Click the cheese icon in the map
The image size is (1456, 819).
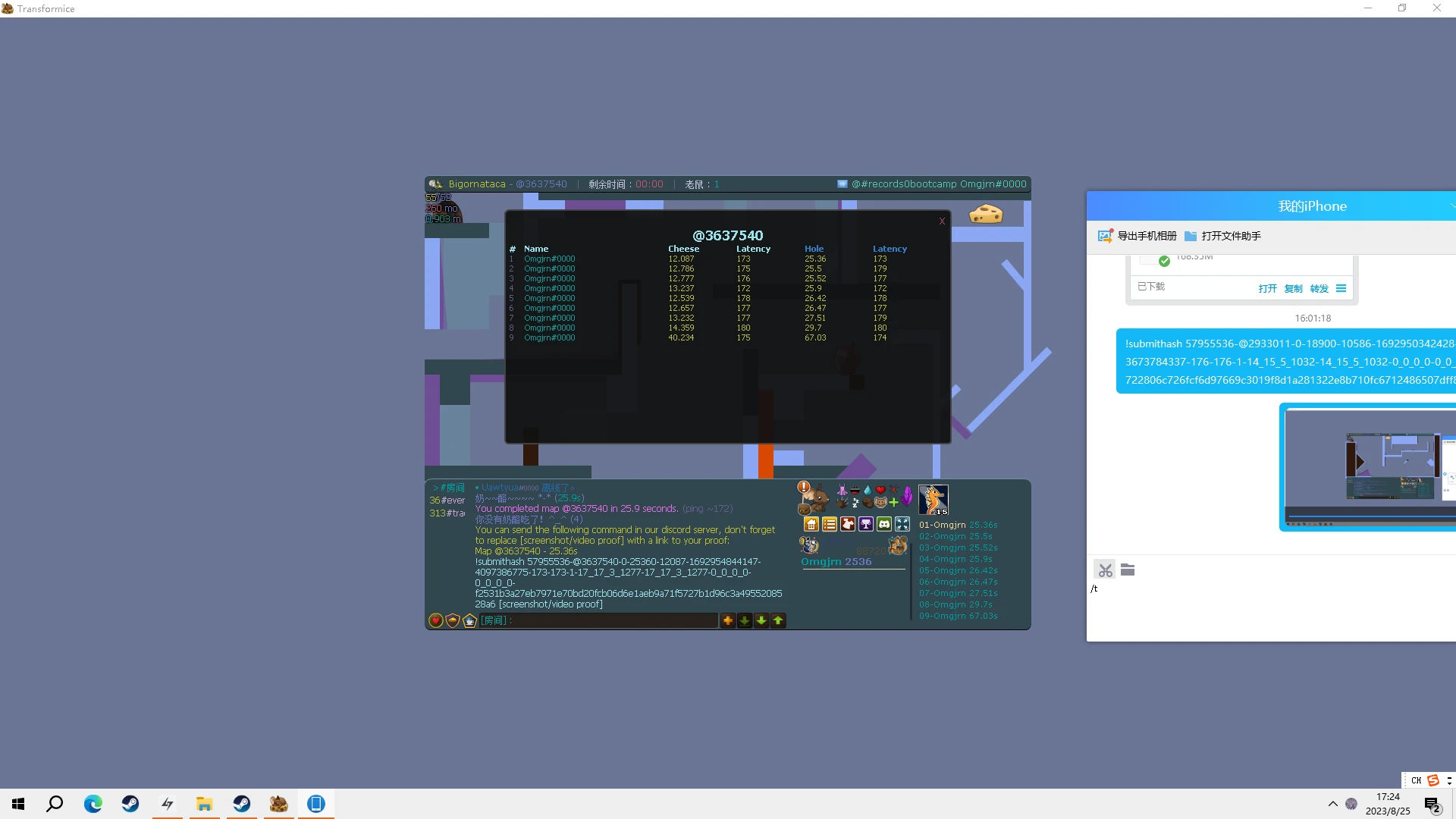[x=986, y=215]
